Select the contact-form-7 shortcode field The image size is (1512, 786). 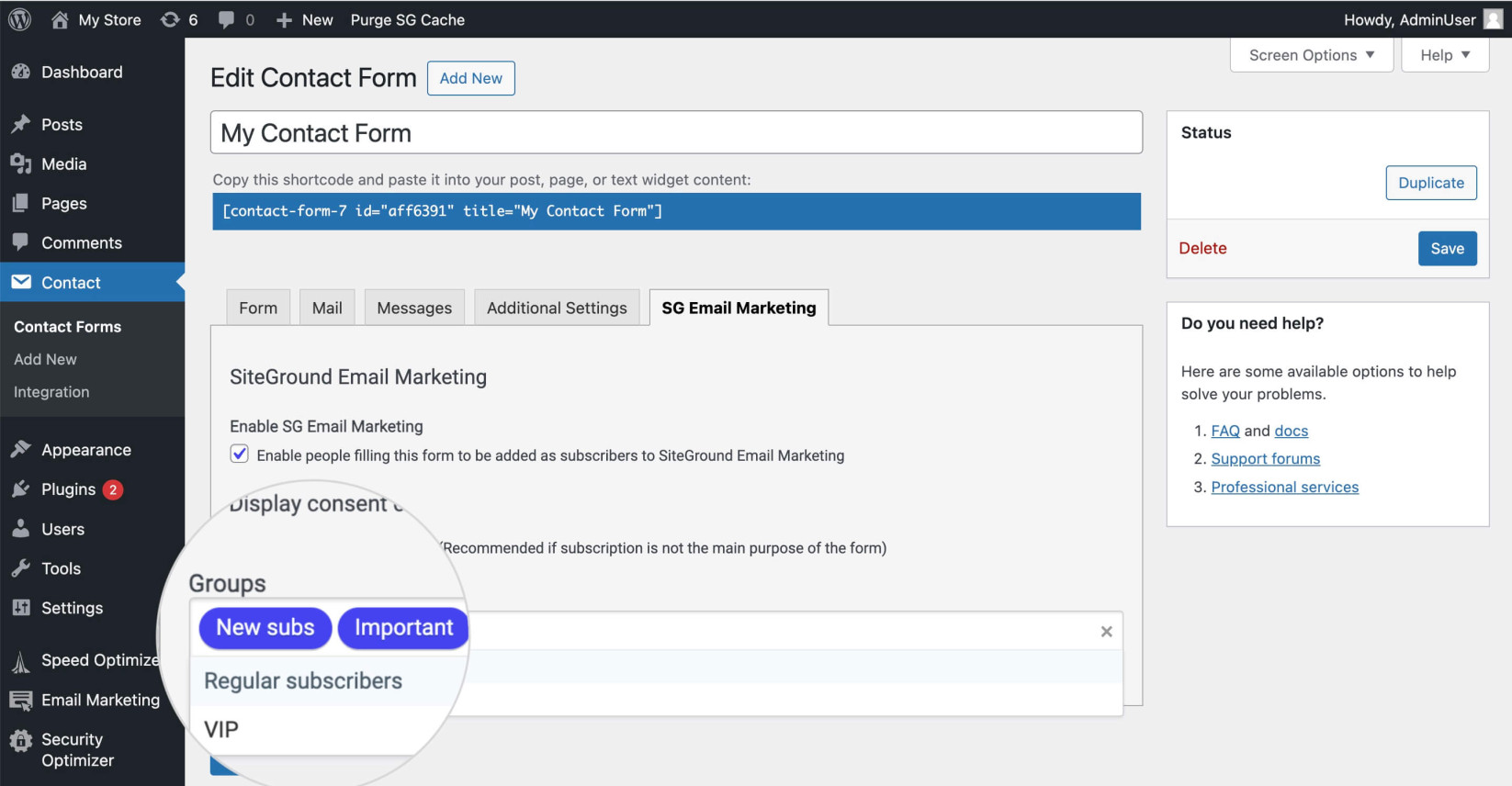676,211
